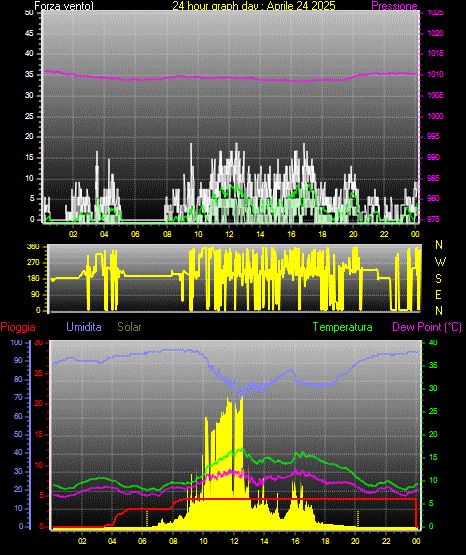Screen dimensions: 466x555
Task: Click the 12 hour marker on wind graph
Action: [229, 234]
